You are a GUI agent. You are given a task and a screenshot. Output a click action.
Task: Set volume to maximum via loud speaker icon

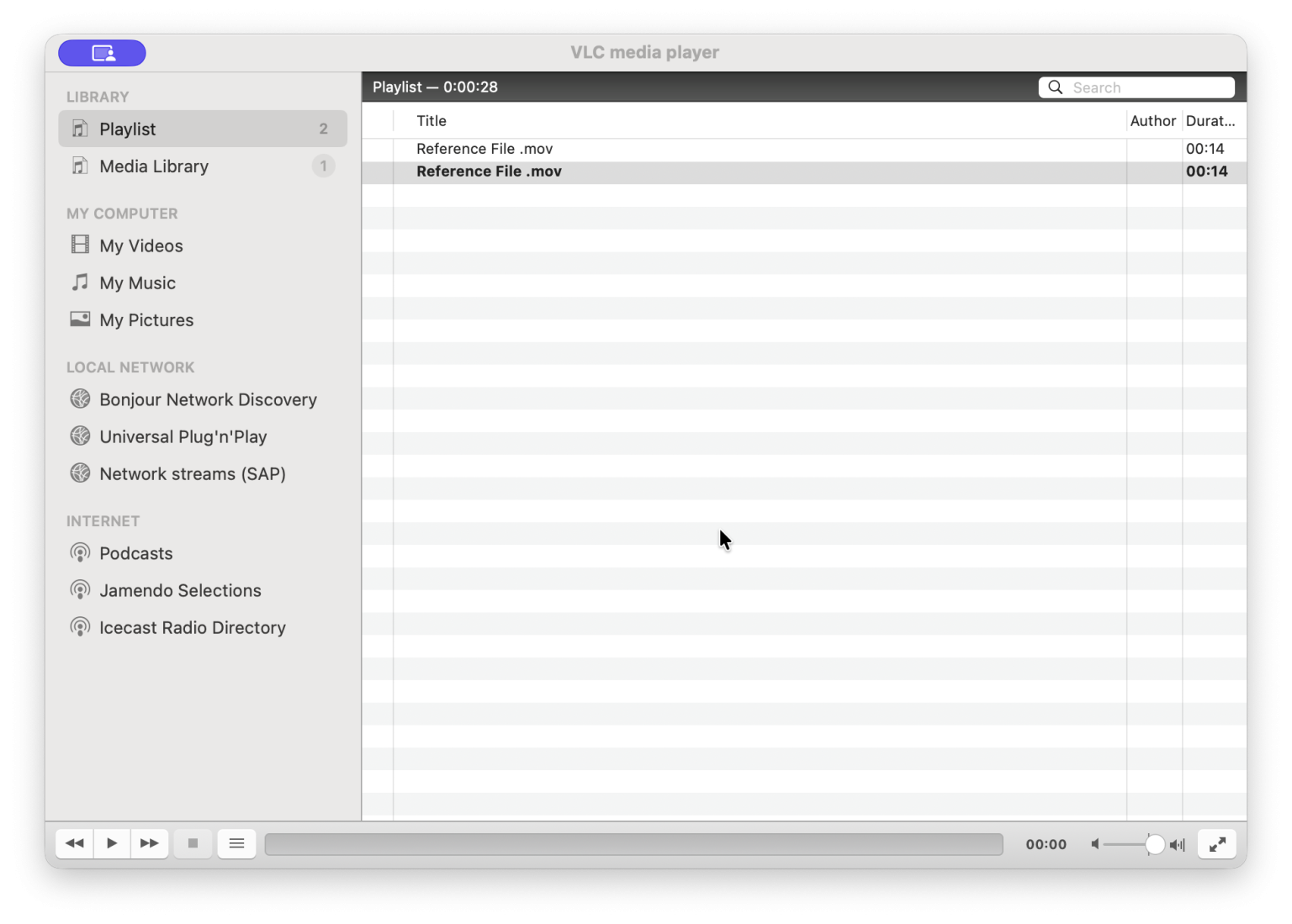pyautogui.click(x=1178, y=844)
